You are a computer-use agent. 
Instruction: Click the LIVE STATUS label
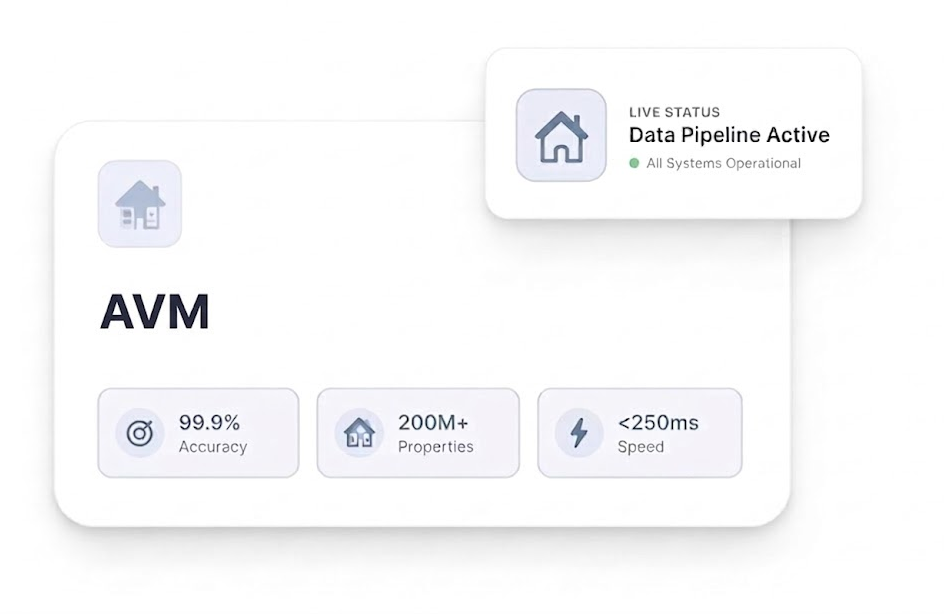674,112
